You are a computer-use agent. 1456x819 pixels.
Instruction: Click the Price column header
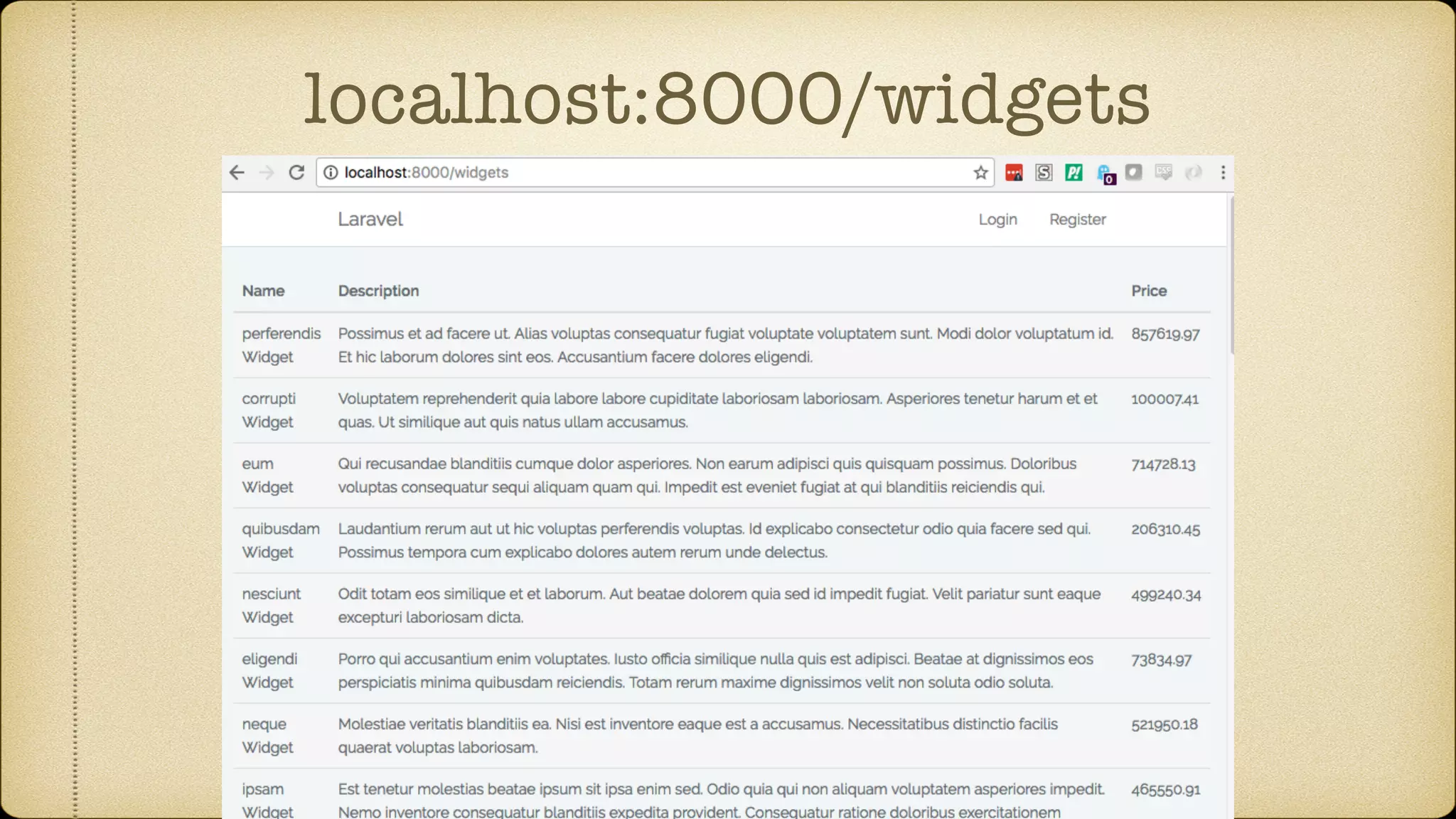(x=1149, y=291)
